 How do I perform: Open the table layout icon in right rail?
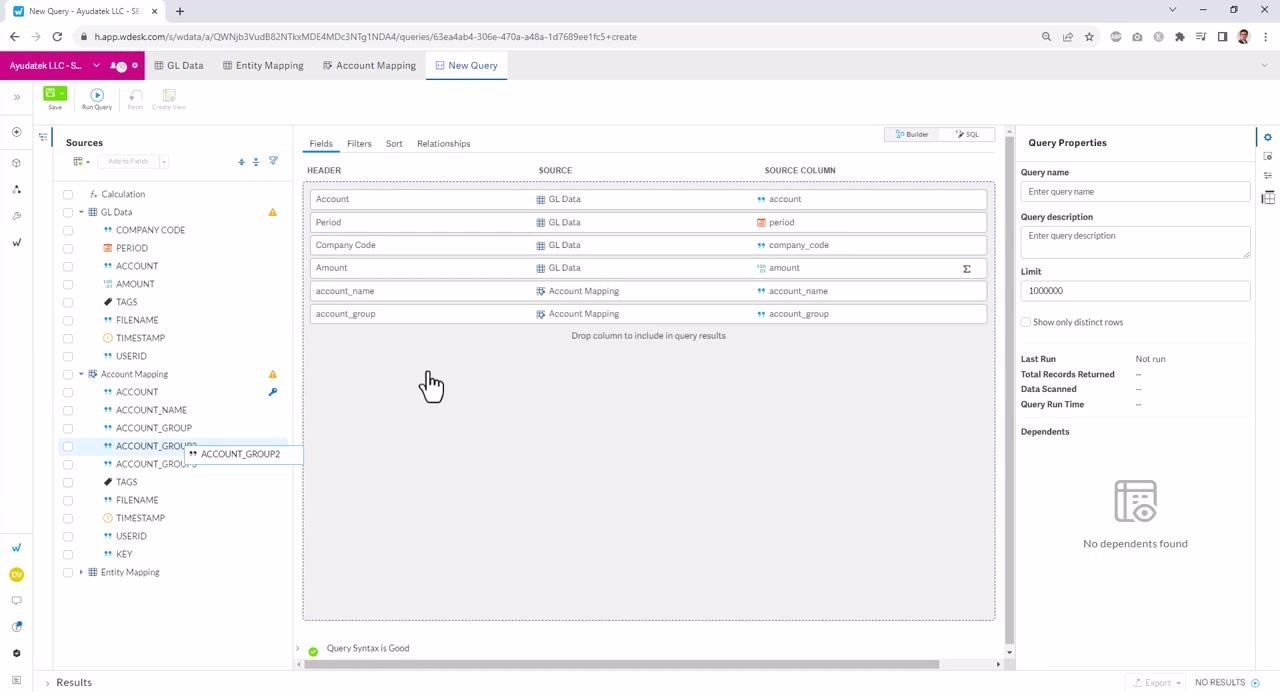[x=1268, y=198]
